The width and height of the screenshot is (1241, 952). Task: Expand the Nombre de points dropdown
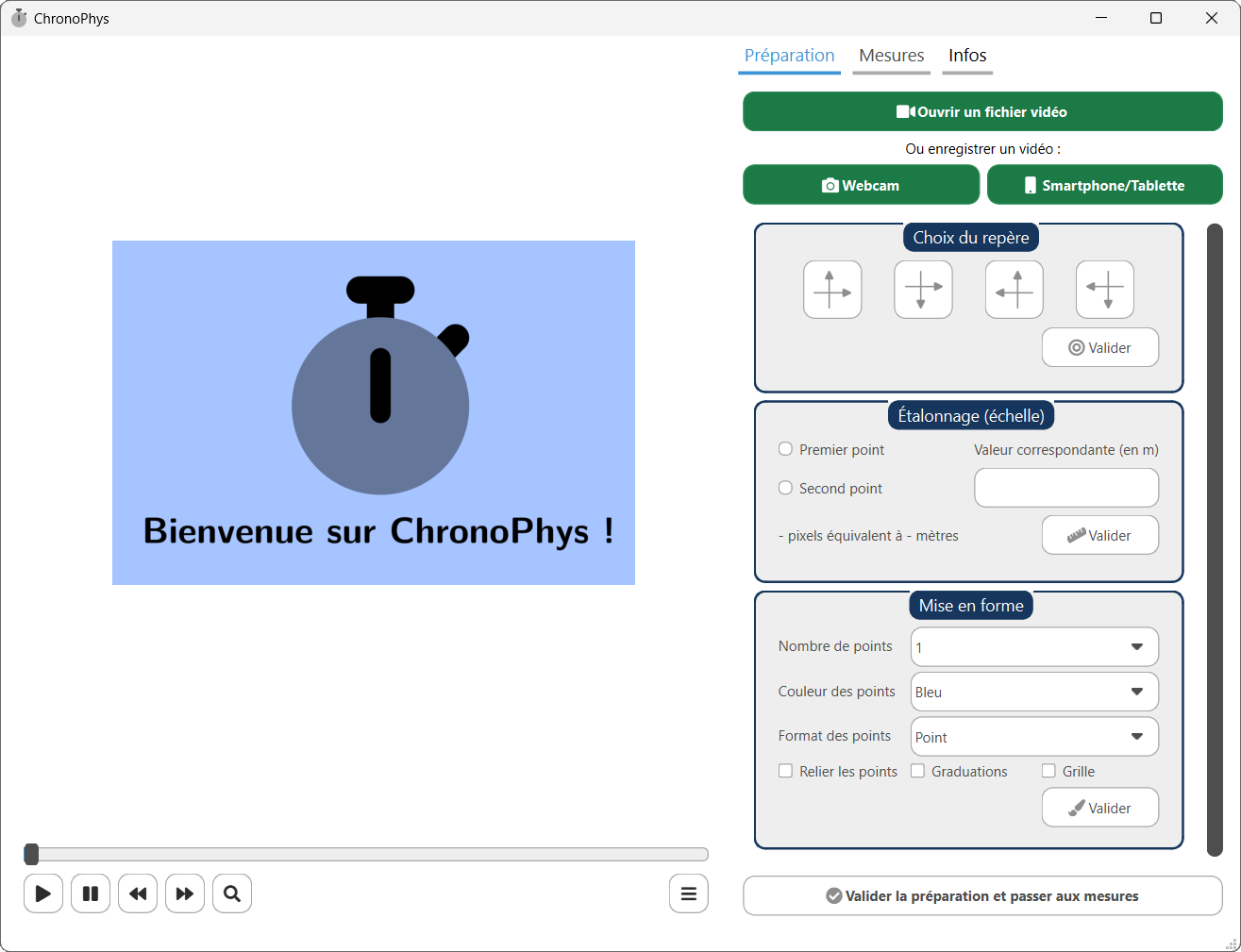pos(1034,647)
